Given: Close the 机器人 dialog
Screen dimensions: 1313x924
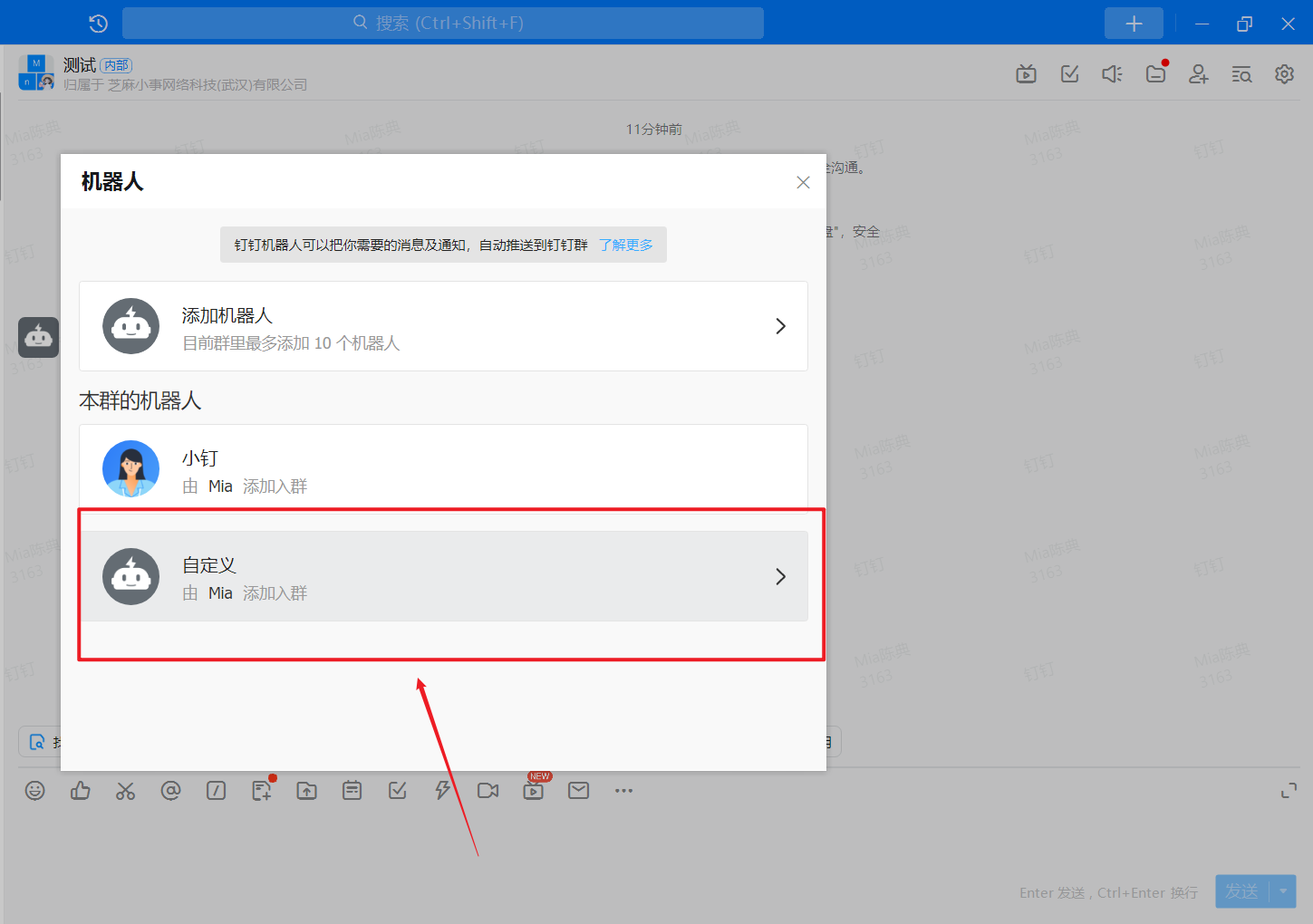Looking at the screenshot, I should pos(803,182).
